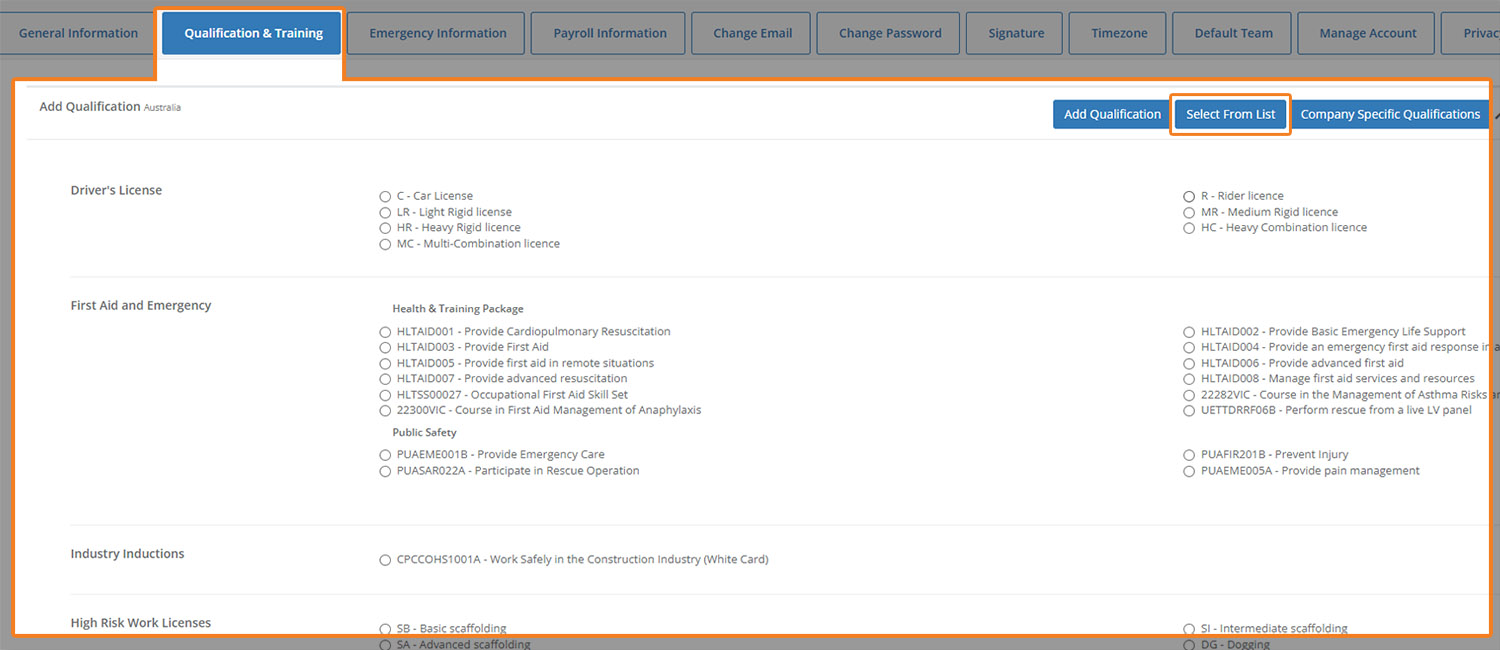This screenshot has height=650, width=1500.
Task: Open the Timezone tab
Action: (1119, 33)
